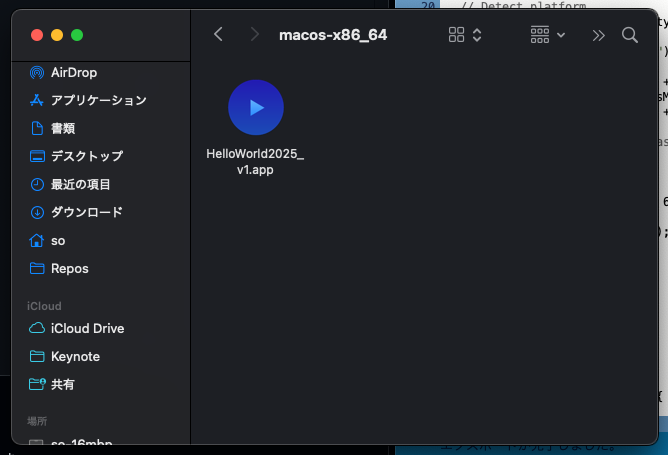Click the download arrow icon beside ダウンロード

click(37, 212)
